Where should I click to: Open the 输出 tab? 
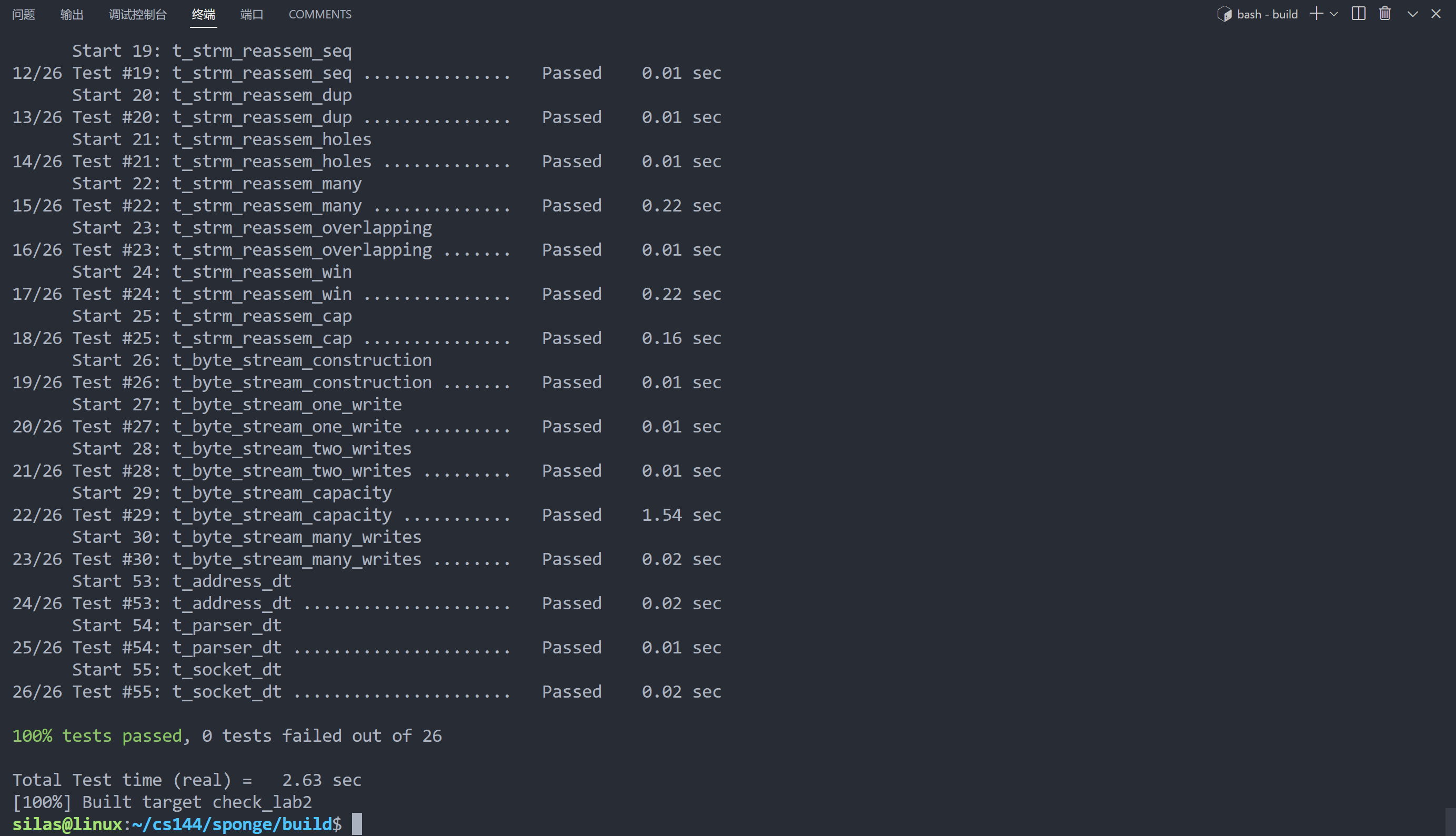[72, 14]
